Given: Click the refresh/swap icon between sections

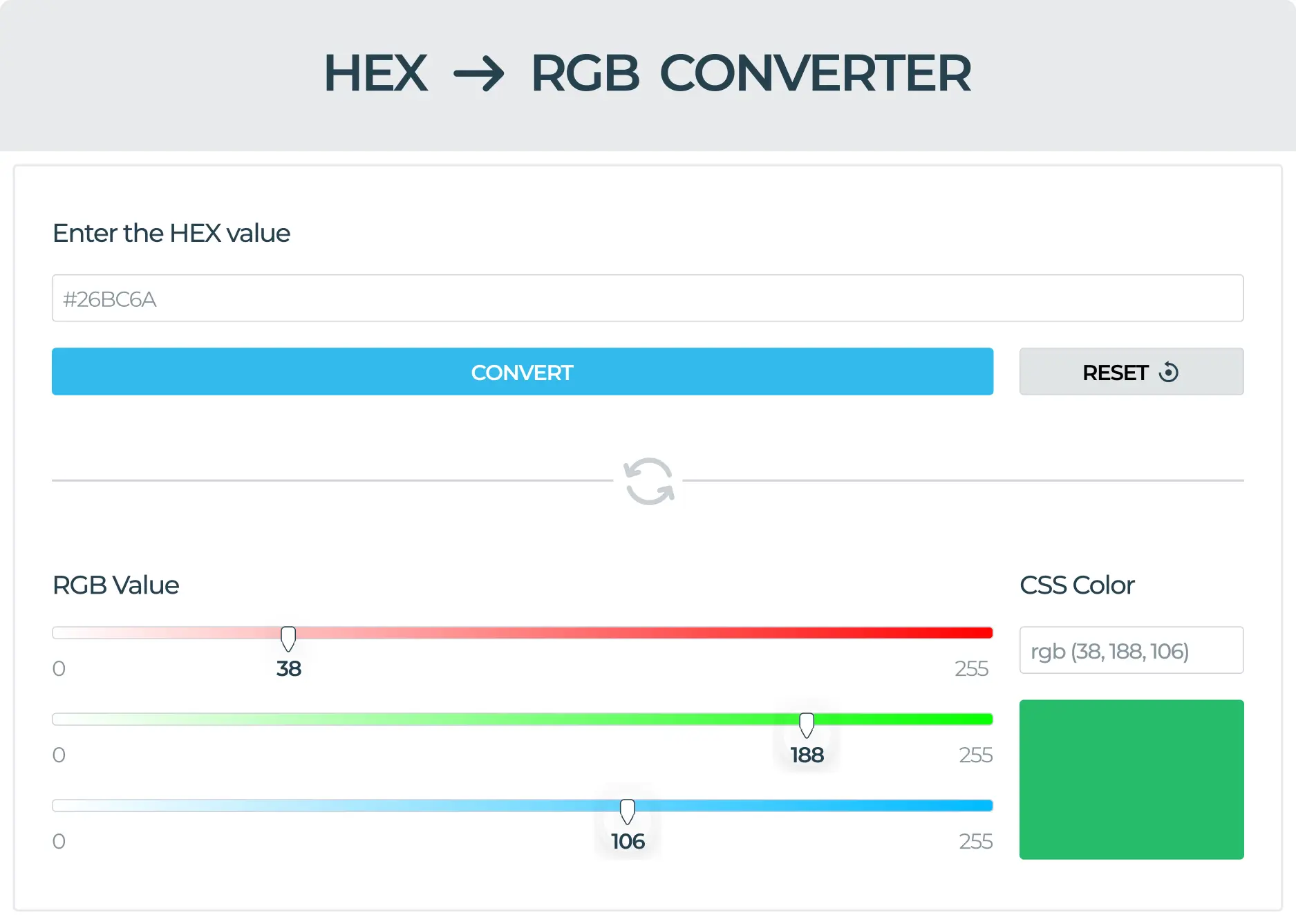Looking at the screenshot, I should point(648,480).
